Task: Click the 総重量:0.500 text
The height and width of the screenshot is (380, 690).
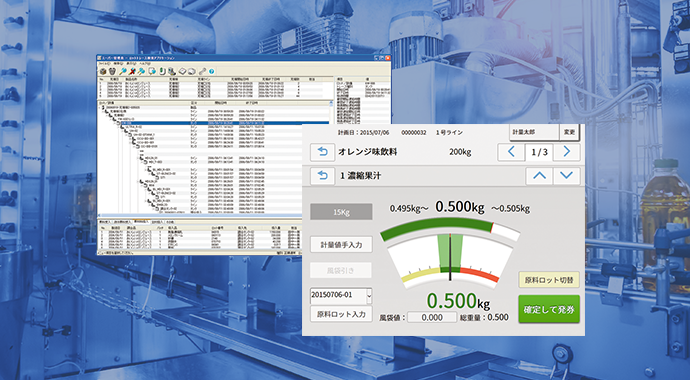Action: click(484, 317)
